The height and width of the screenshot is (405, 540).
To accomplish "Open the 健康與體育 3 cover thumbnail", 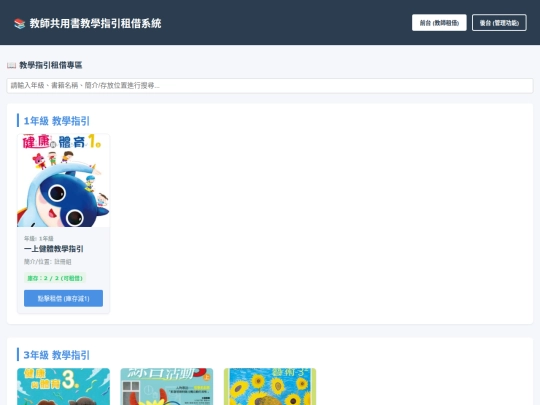I will tap(63, 386).
